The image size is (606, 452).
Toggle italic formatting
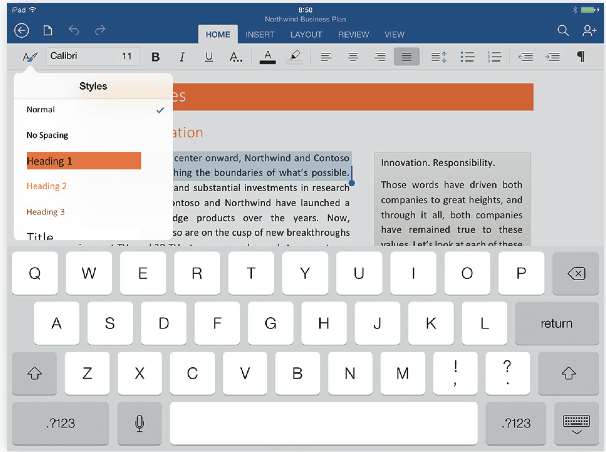click(182, 57)
